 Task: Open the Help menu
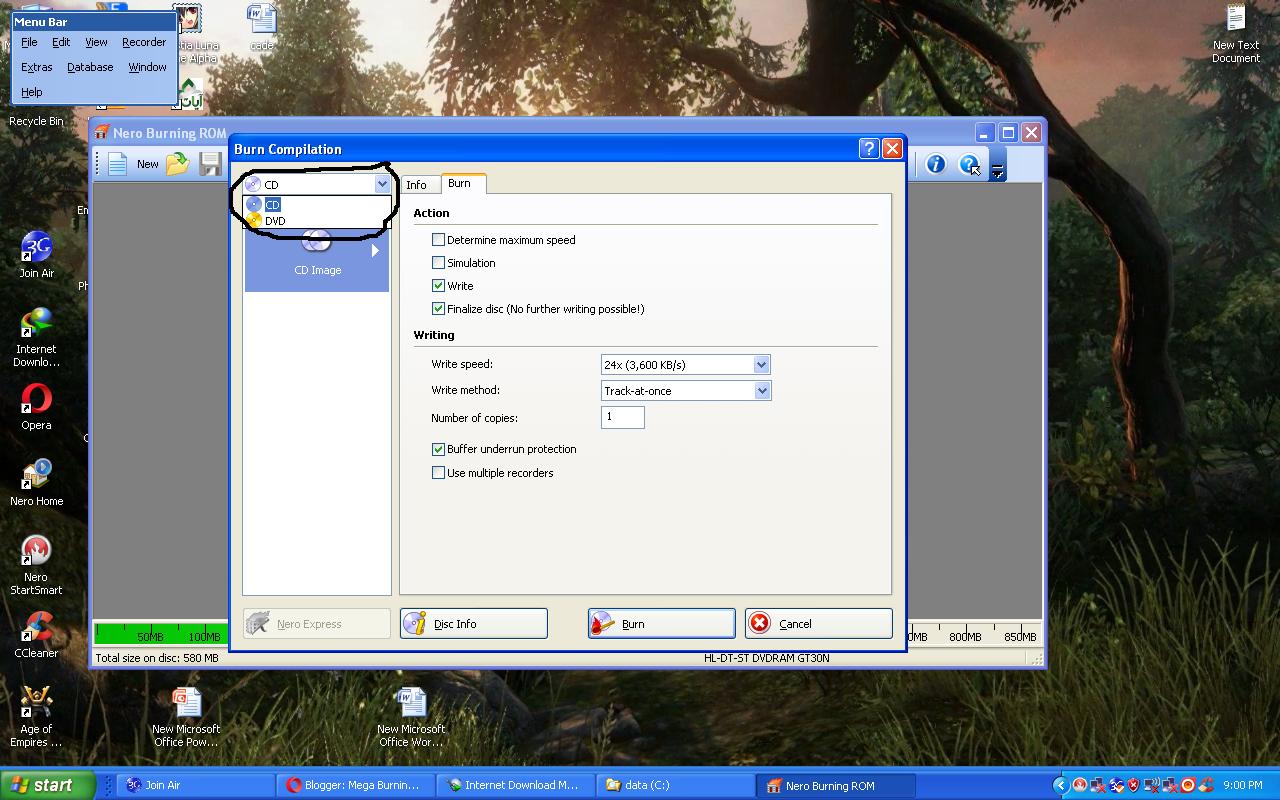coord(31,92)
